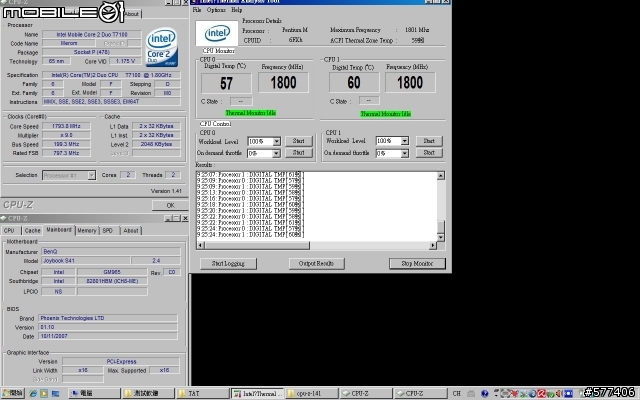Open the Help menu in Thermal Analysis Tool
This screenshot has height=400, width=640.
point(237,10)
